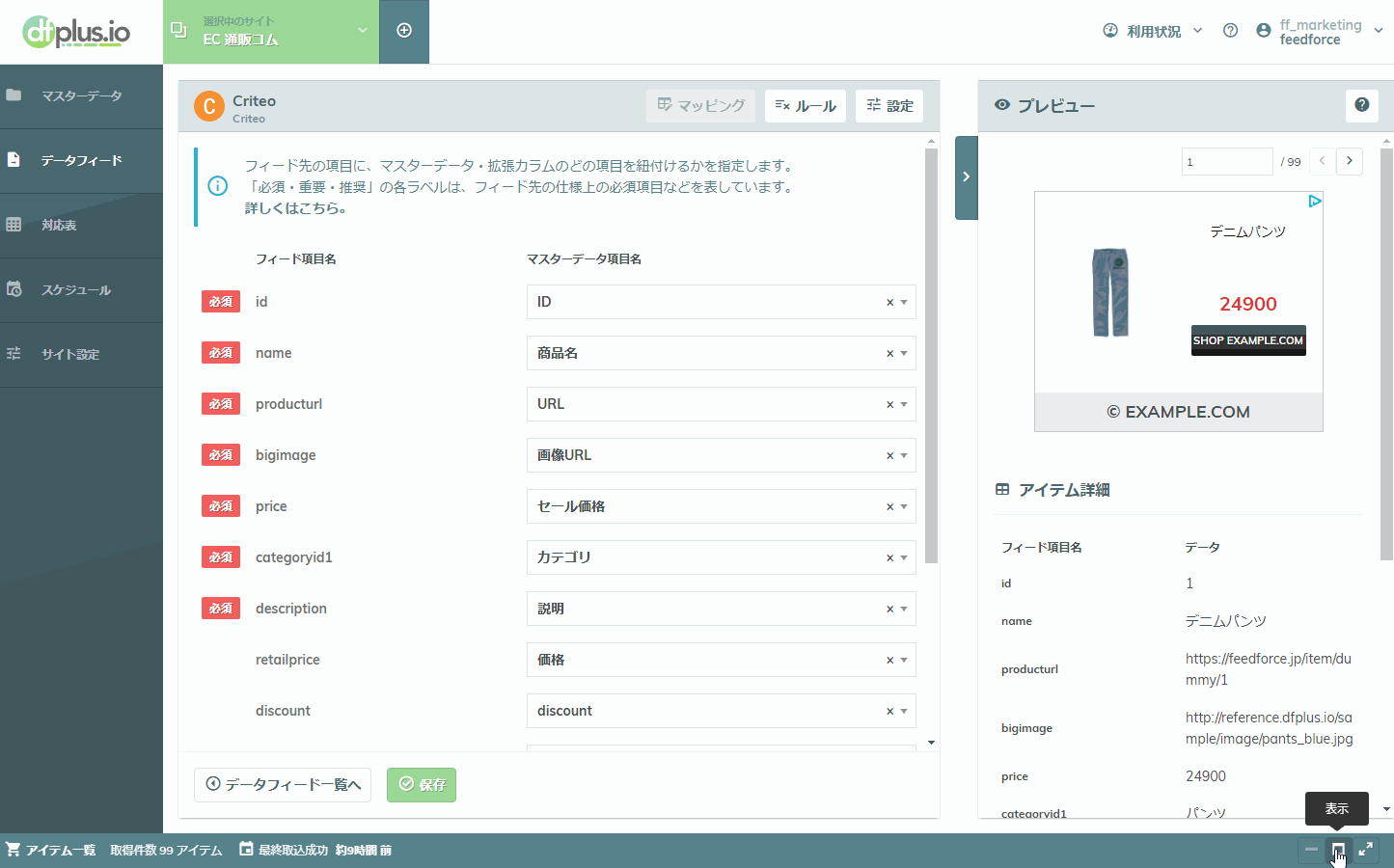The height and width of the screenshot is (868, 1394).
Task: Open retailprice dropdown showing 価格
Action: (721, 660)
